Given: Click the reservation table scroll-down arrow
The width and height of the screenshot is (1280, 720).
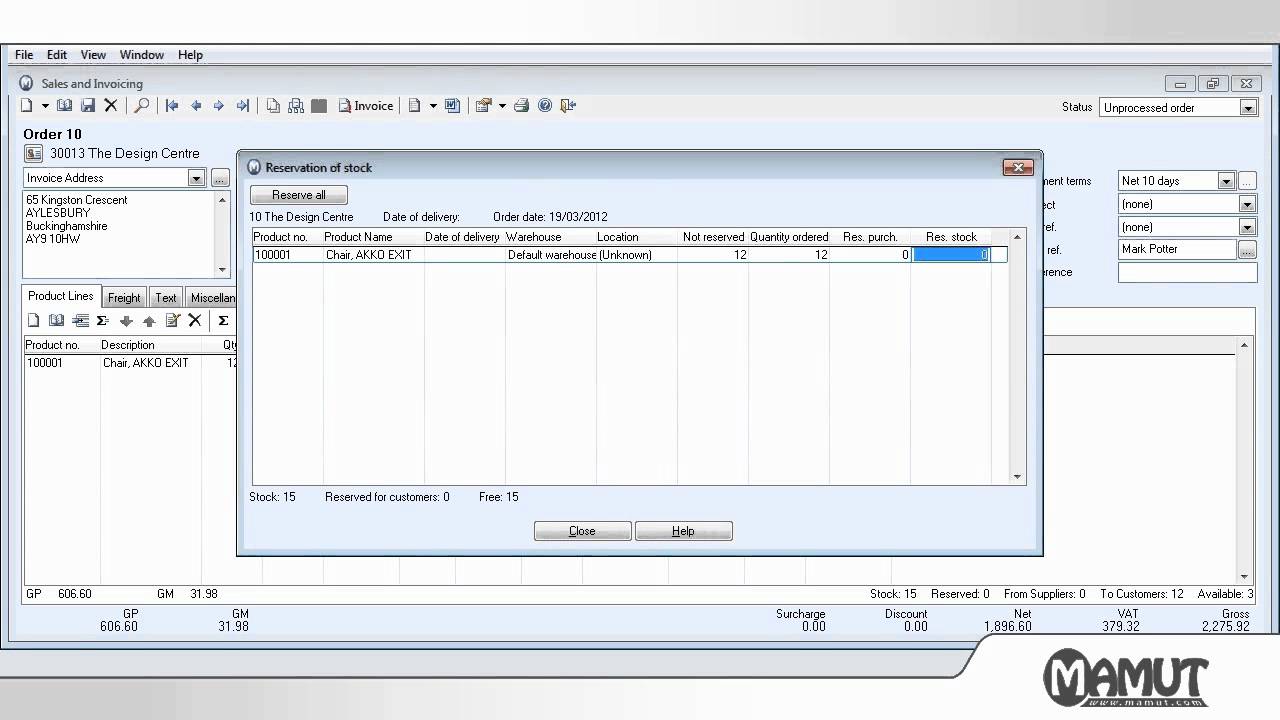Looking at the screenshot, I should point(1018,477).
